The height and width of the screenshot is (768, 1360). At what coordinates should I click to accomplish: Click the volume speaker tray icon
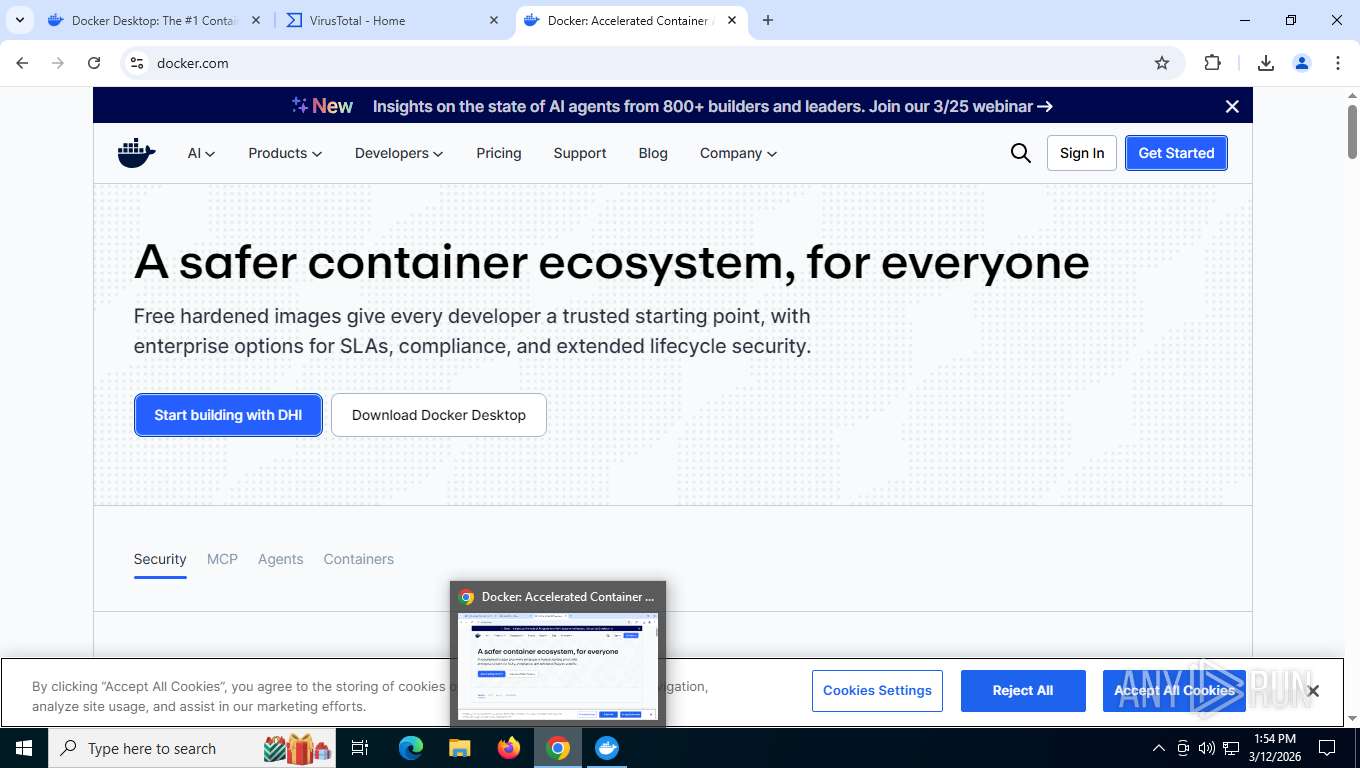click(1206, 748)
